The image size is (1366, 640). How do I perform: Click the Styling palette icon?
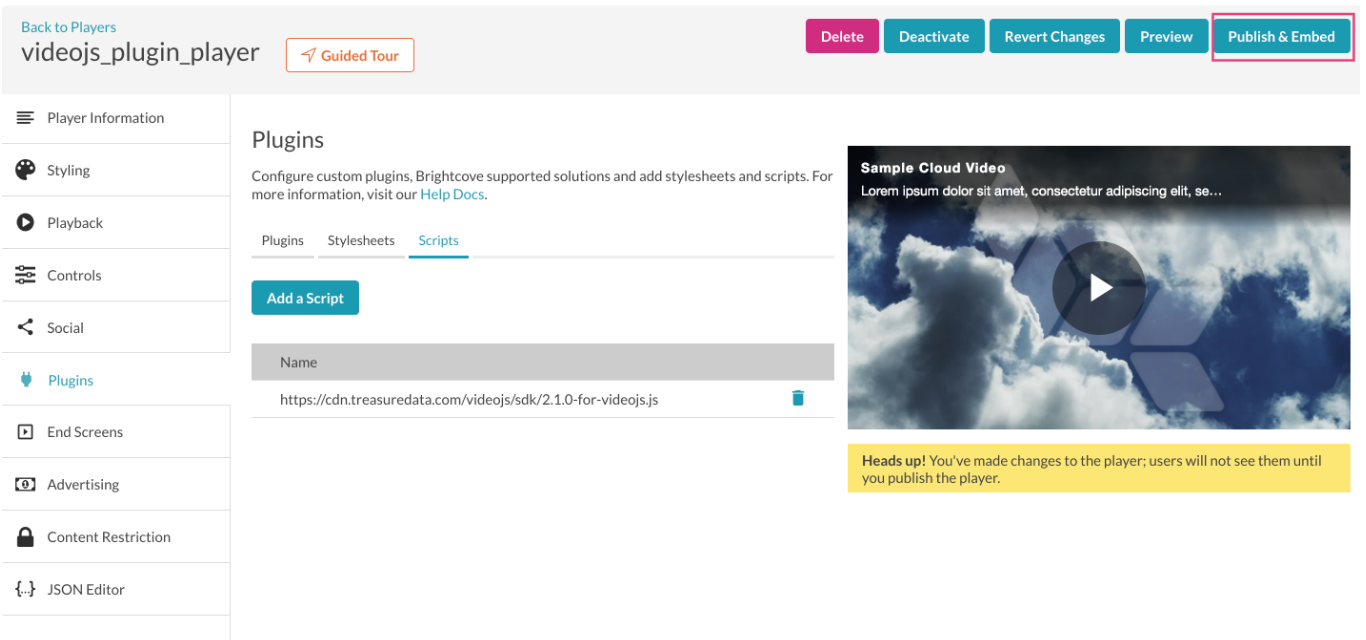(25, 170)
